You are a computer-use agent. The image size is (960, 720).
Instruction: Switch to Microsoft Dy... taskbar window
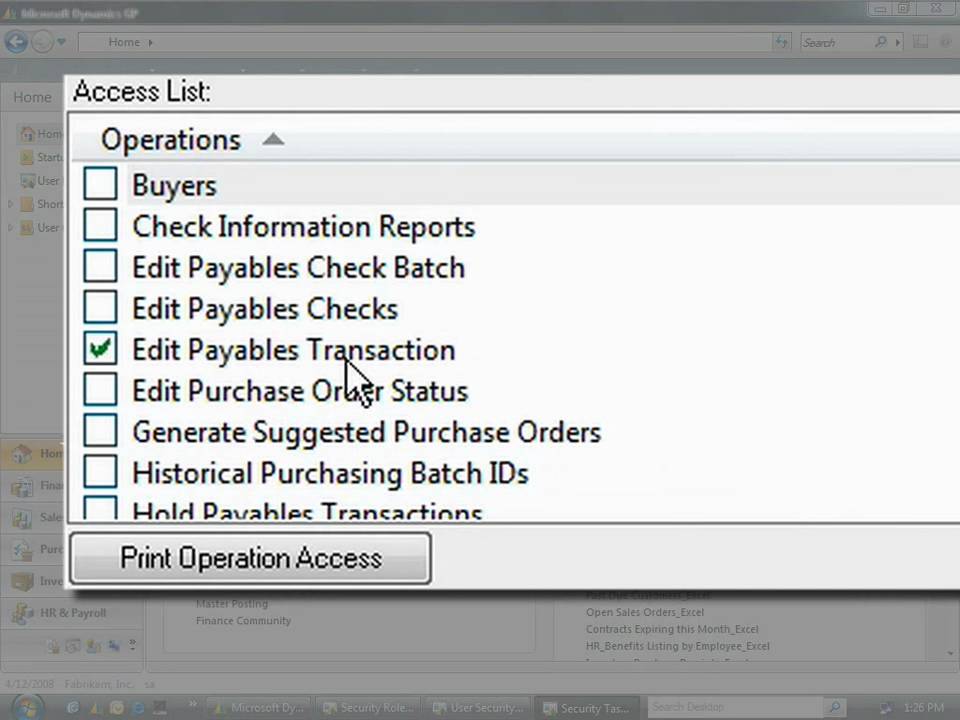(x=259, y=708)
